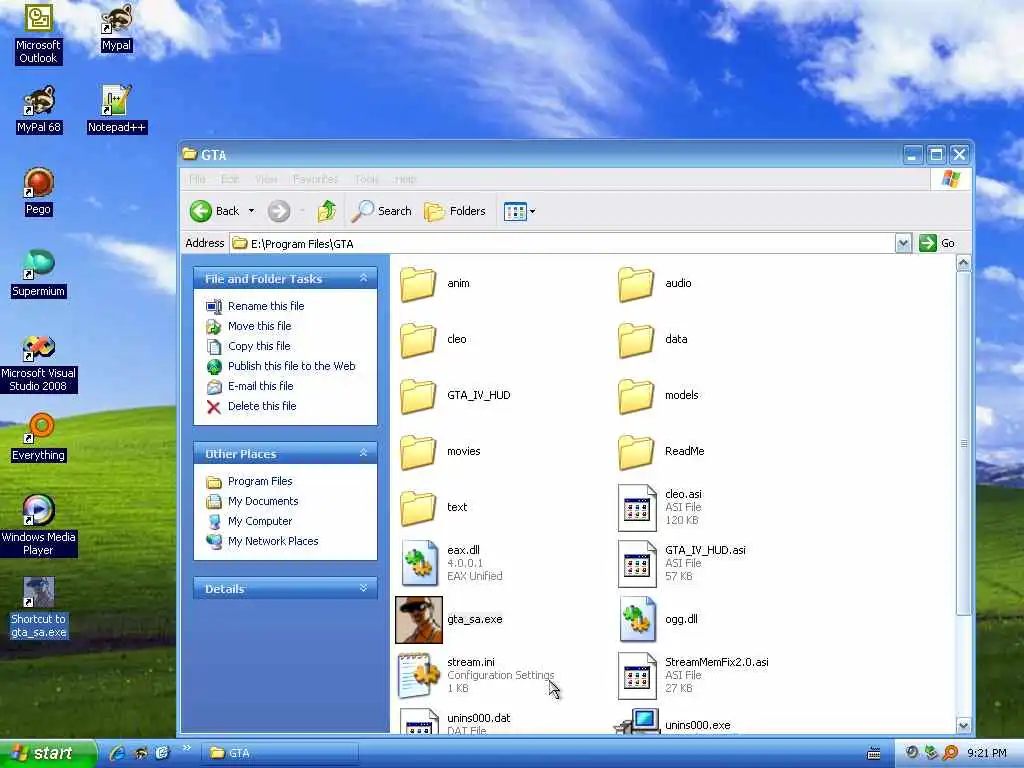Viewport: 1024px width, 768px height.
Task: Select the gta_sa.exe file
Action: tap(451, 619)
